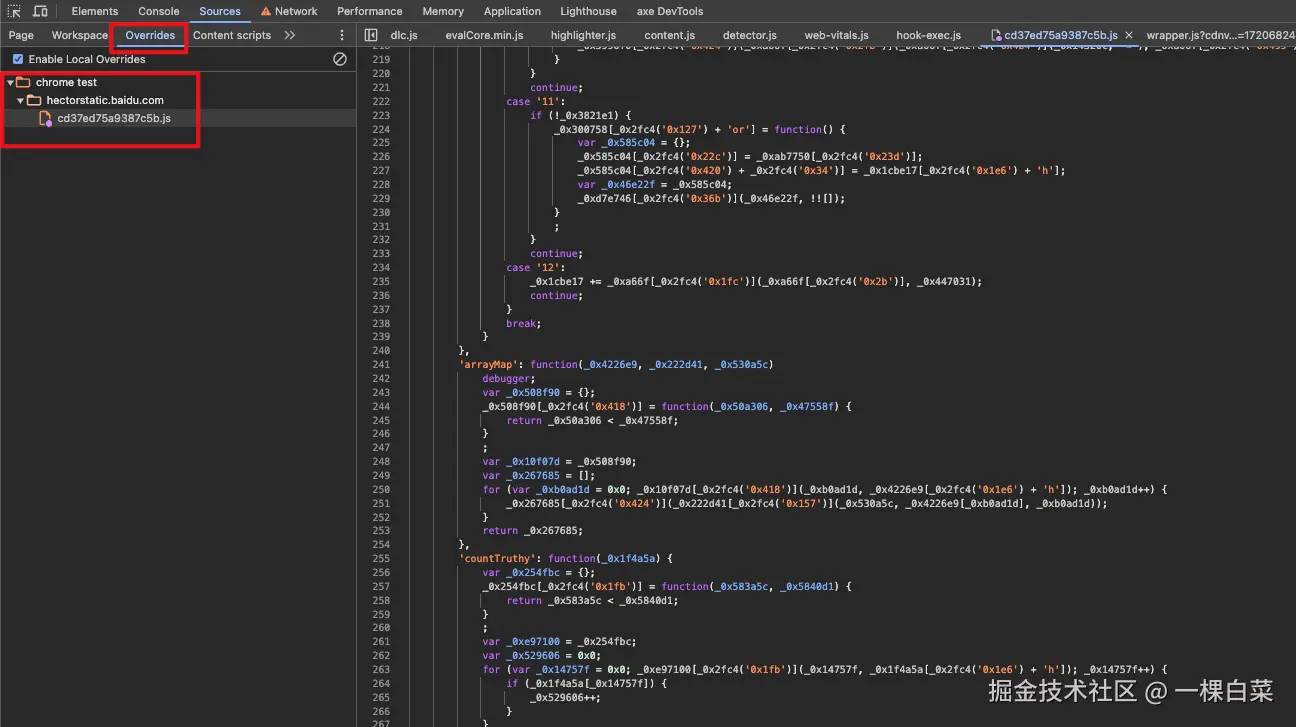Click the clear overrides configuration icon

tap(340, 59)
